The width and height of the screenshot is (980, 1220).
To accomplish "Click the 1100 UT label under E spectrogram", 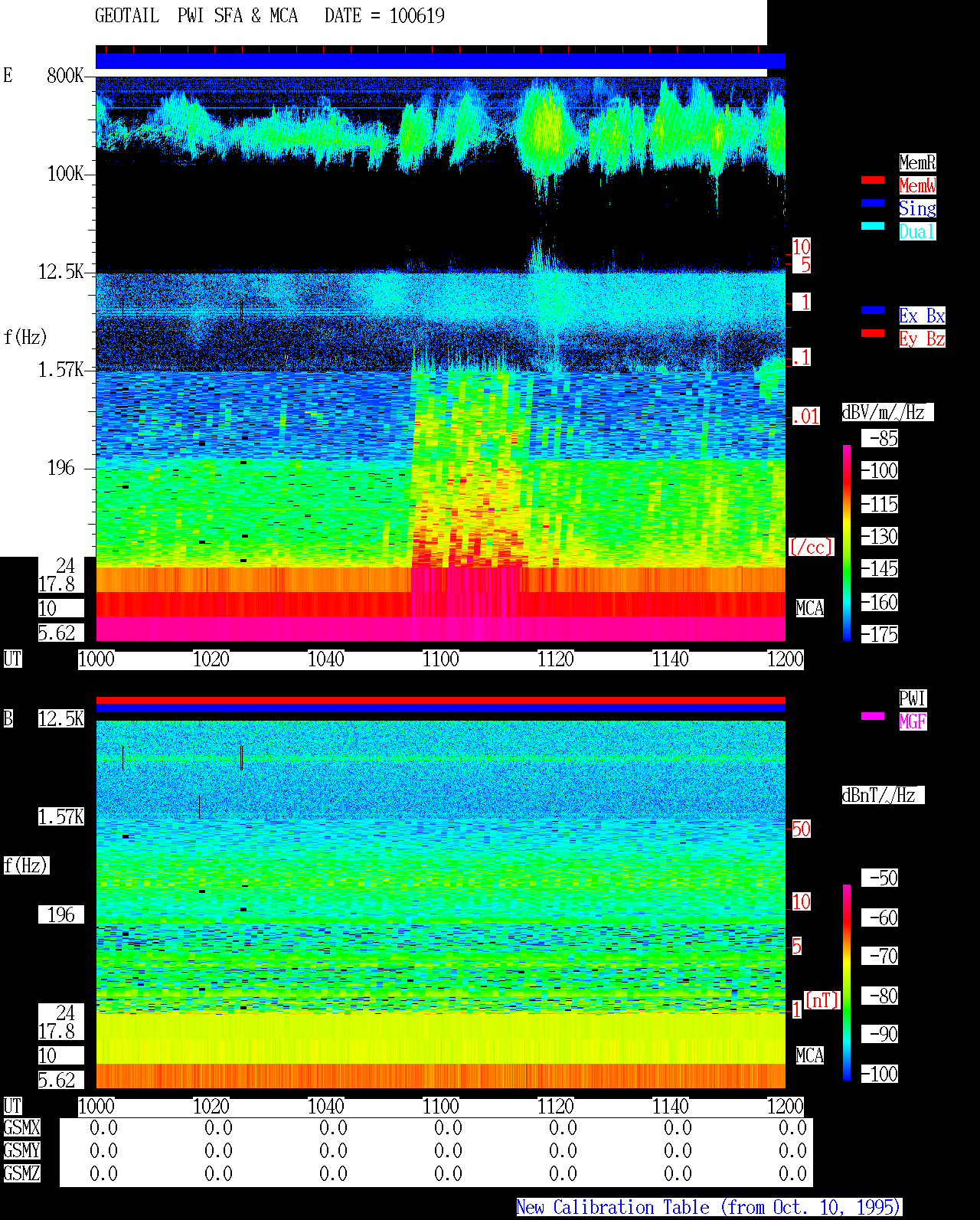I will coord(441,659).
